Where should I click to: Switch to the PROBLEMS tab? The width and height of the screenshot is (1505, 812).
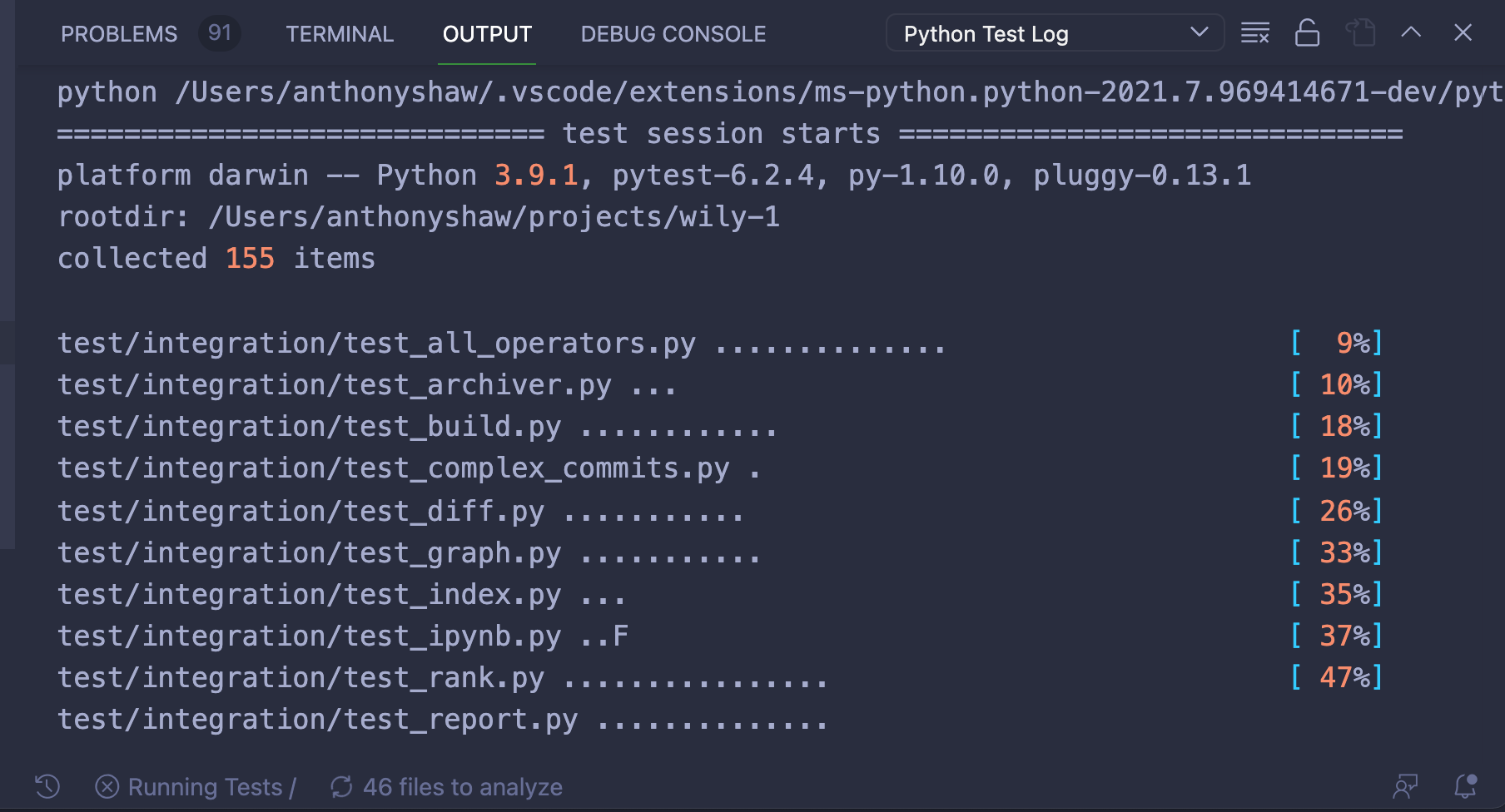click(x=119, y=33)
